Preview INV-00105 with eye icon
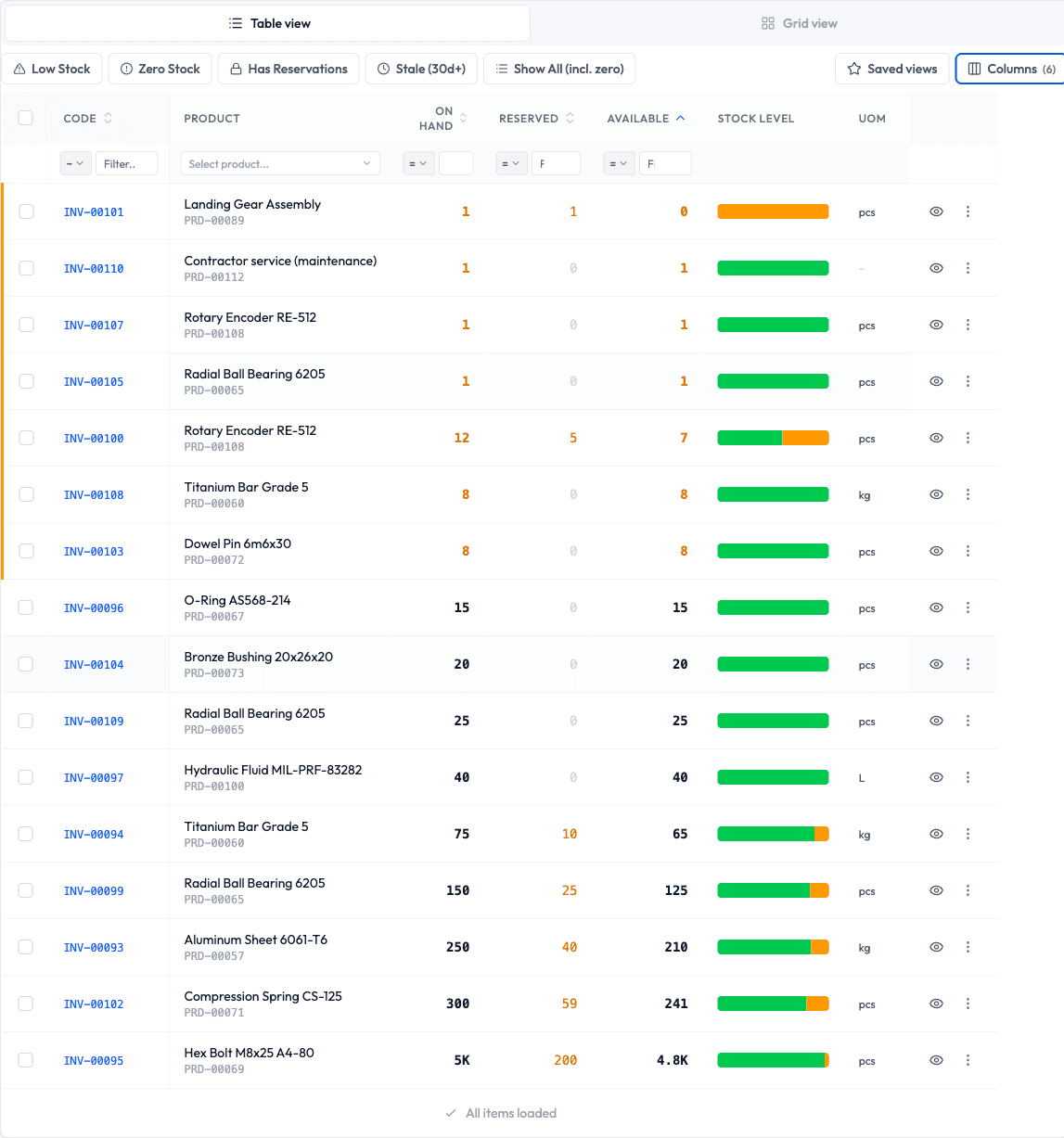 [936, 381]
